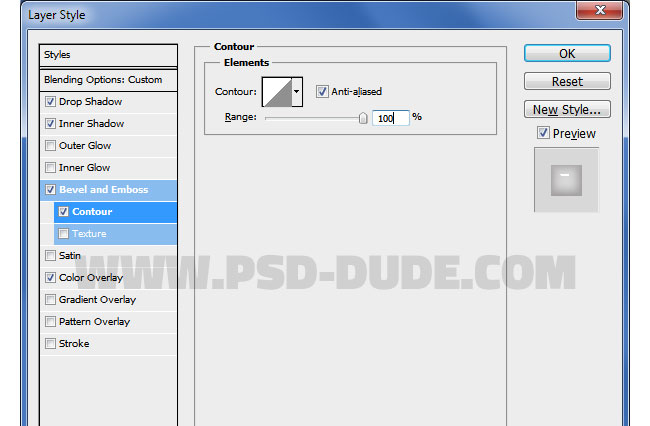Click the style preview thumbnail

(566, 180)
